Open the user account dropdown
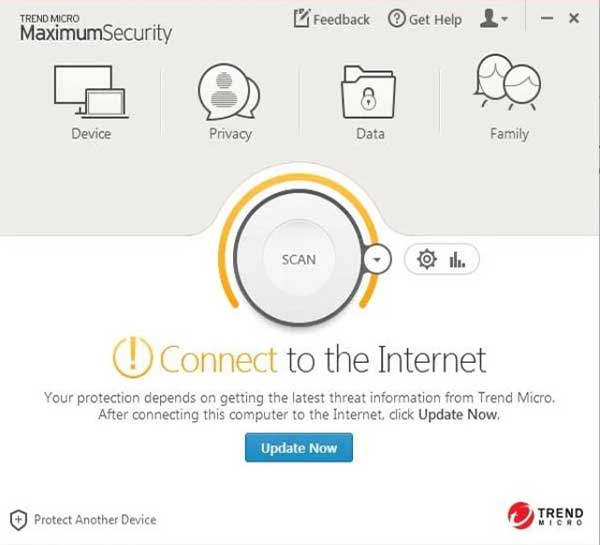600x545 pixels. click(x=494, y=18)
